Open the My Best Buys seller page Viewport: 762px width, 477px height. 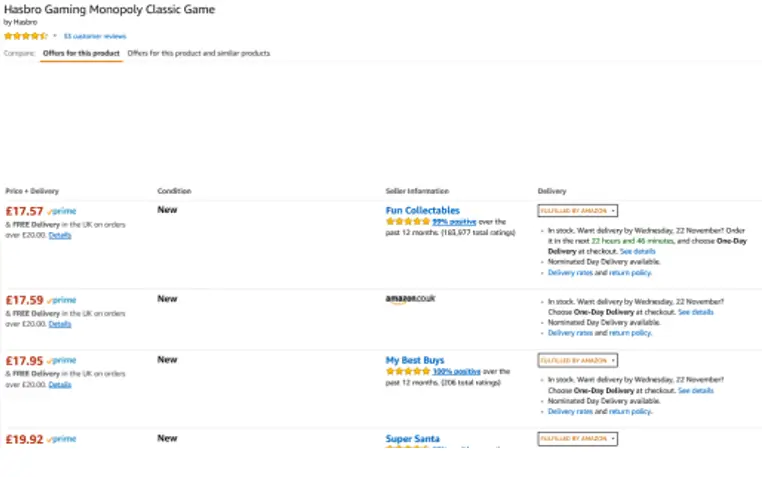(x=415, y=360)
